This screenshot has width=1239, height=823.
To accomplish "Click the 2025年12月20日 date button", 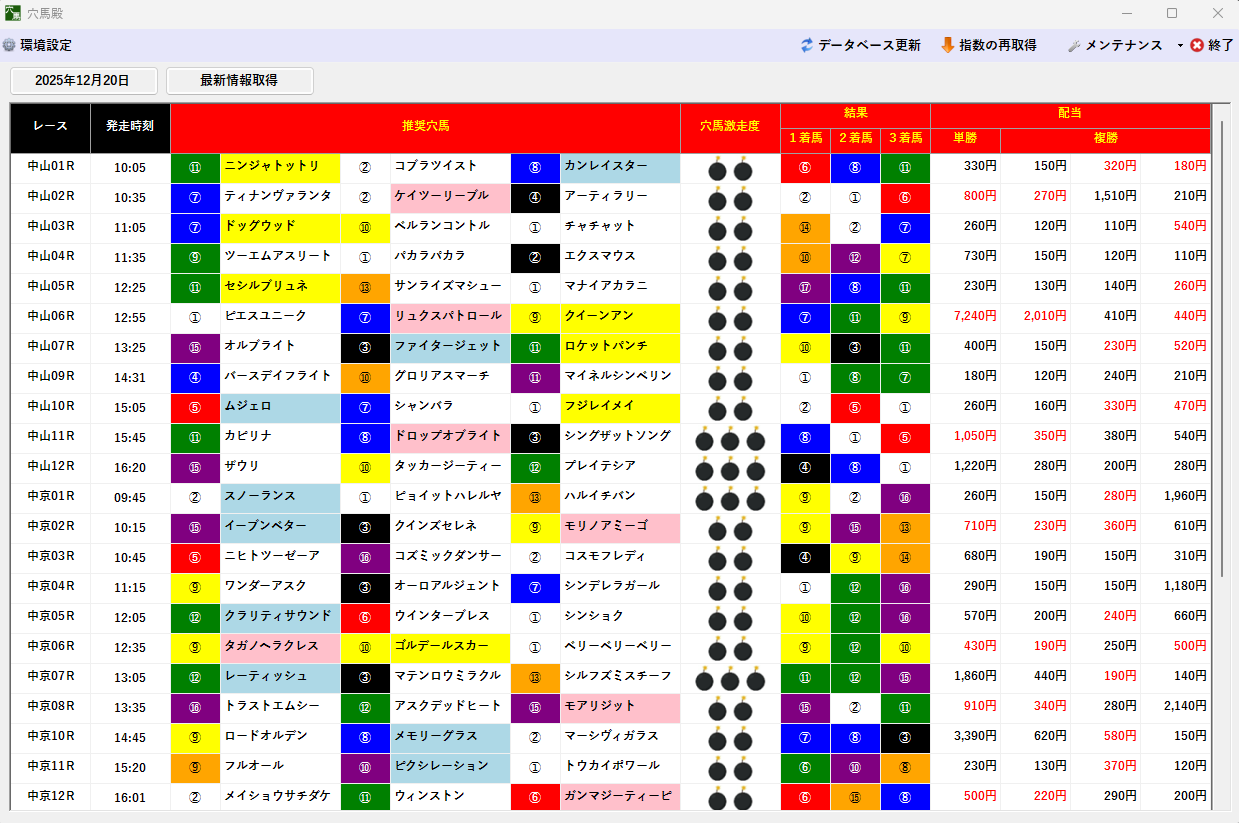I will 83,81.
